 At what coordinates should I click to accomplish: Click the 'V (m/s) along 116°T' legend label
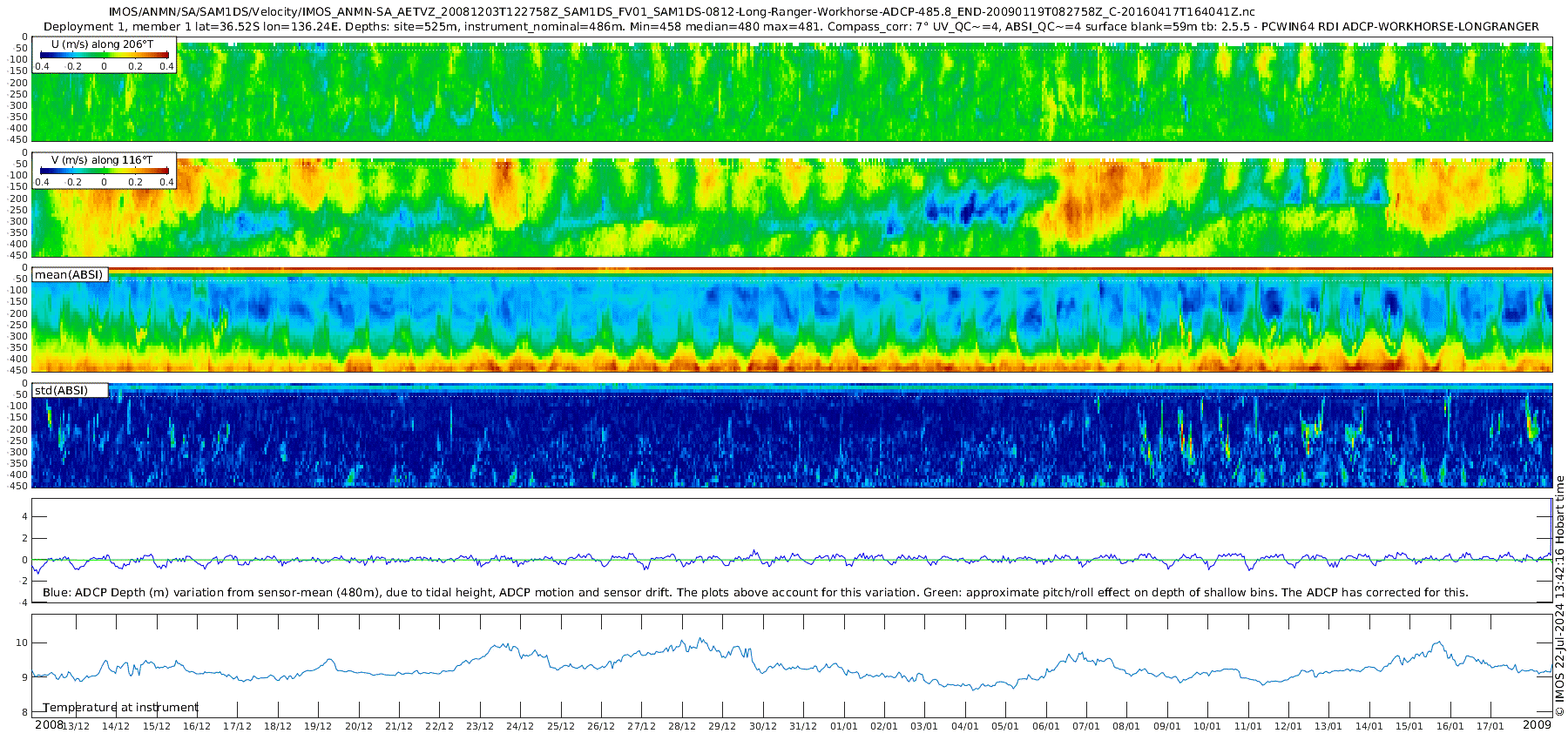102,160
